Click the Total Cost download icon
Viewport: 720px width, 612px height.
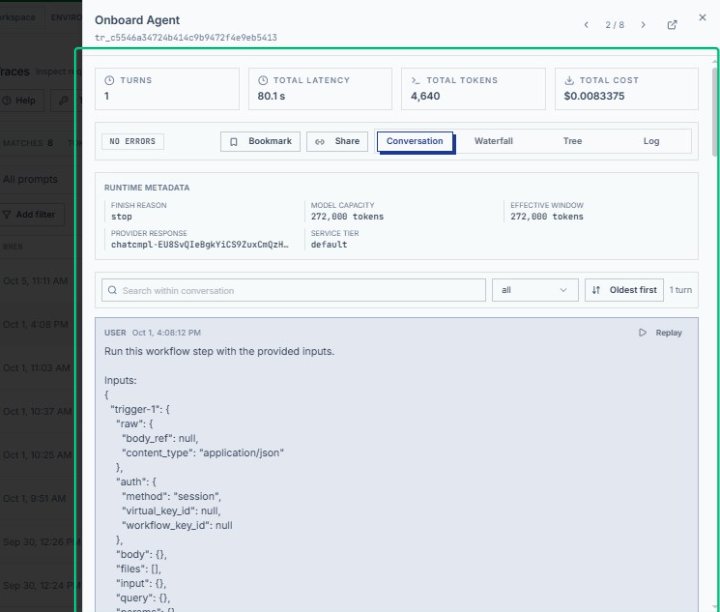click(x=569, y=80)
